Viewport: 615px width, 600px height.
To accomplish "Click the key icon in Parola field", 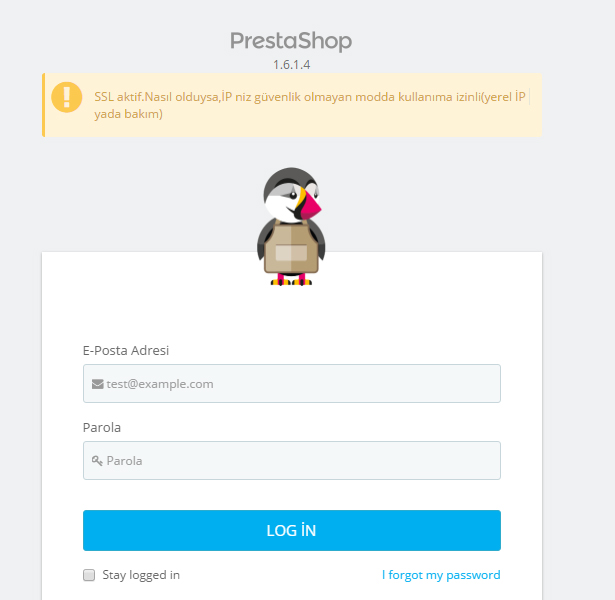I will (97, 461).
